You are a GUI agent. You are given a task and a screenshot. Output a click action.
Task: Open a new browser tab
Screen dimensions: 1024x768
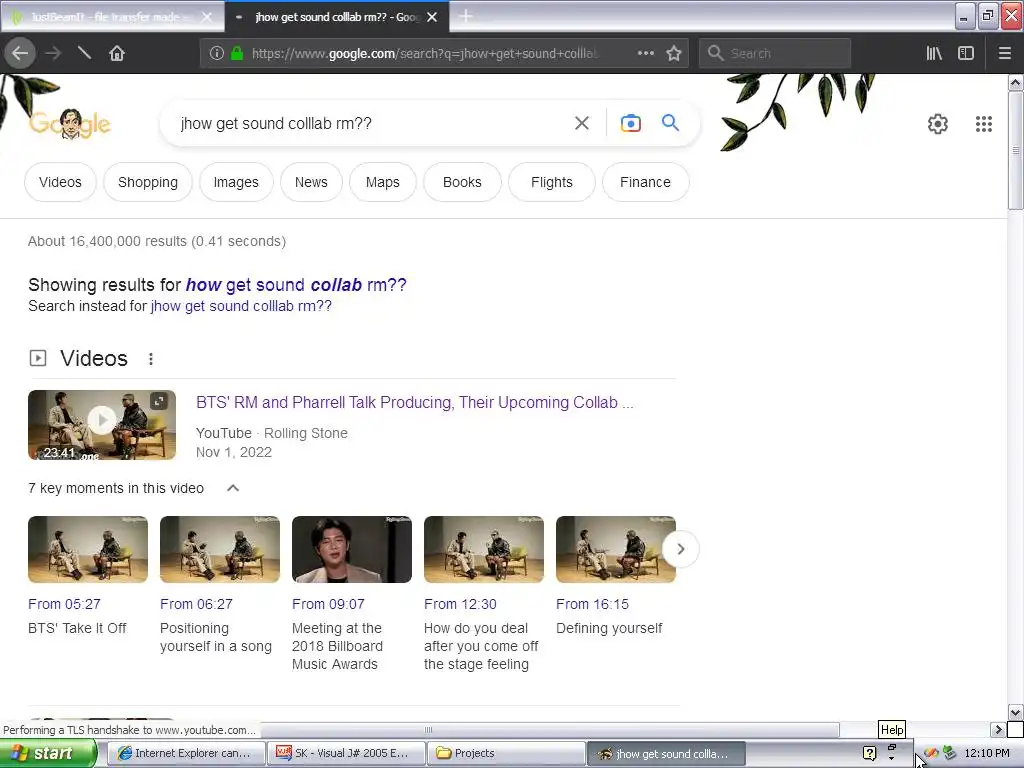click(465, 16)
